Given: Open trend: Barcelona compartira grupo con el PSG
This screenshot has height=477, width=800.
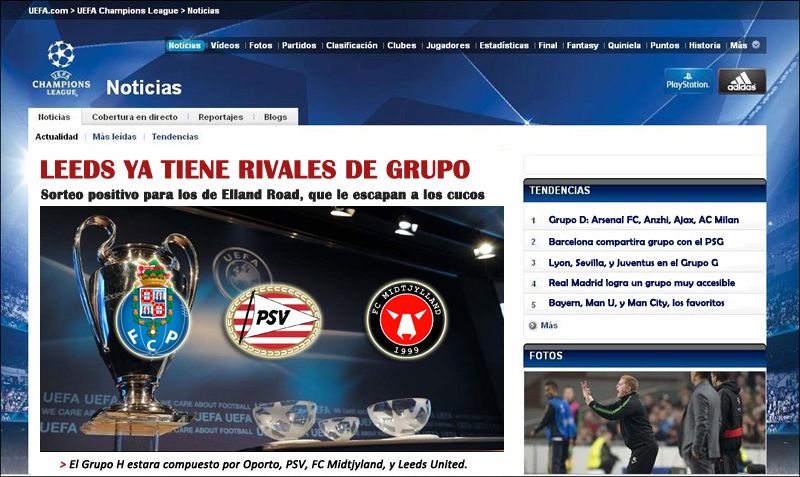Looking at the screenshot, I should click(x=636, y=242).
